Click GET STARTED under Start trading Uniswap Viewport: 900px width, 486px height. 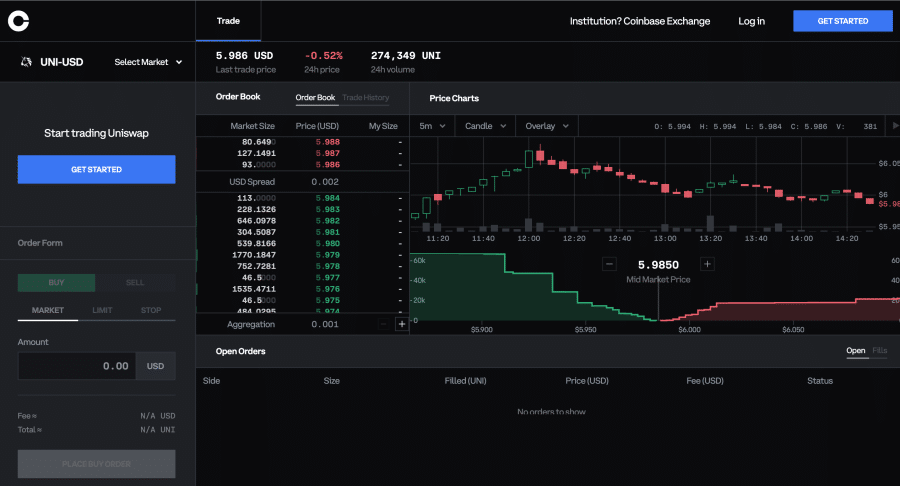[x=96, y=169]
